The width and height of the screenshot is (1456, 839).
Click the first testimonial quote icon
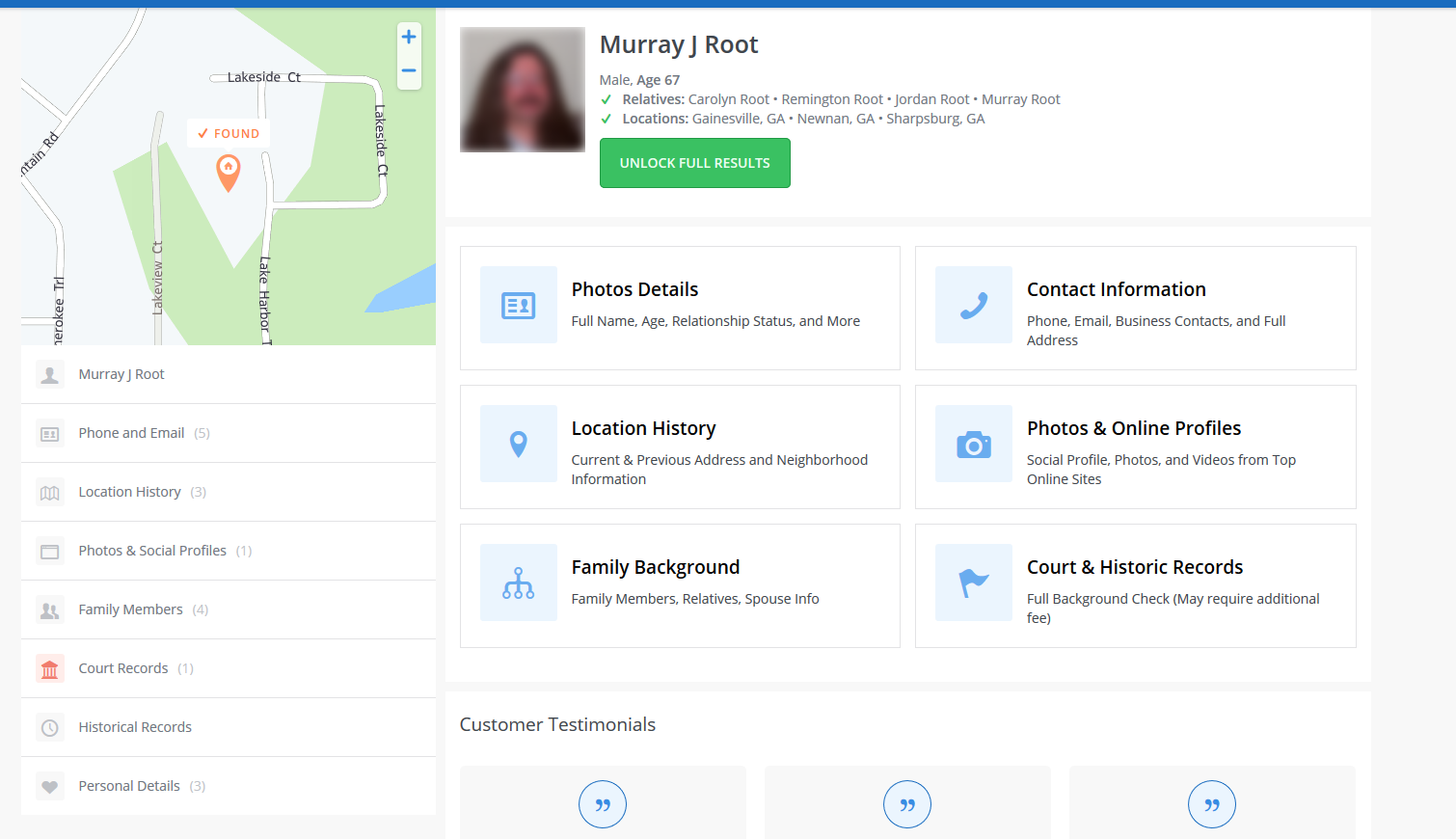coord(603,804)
